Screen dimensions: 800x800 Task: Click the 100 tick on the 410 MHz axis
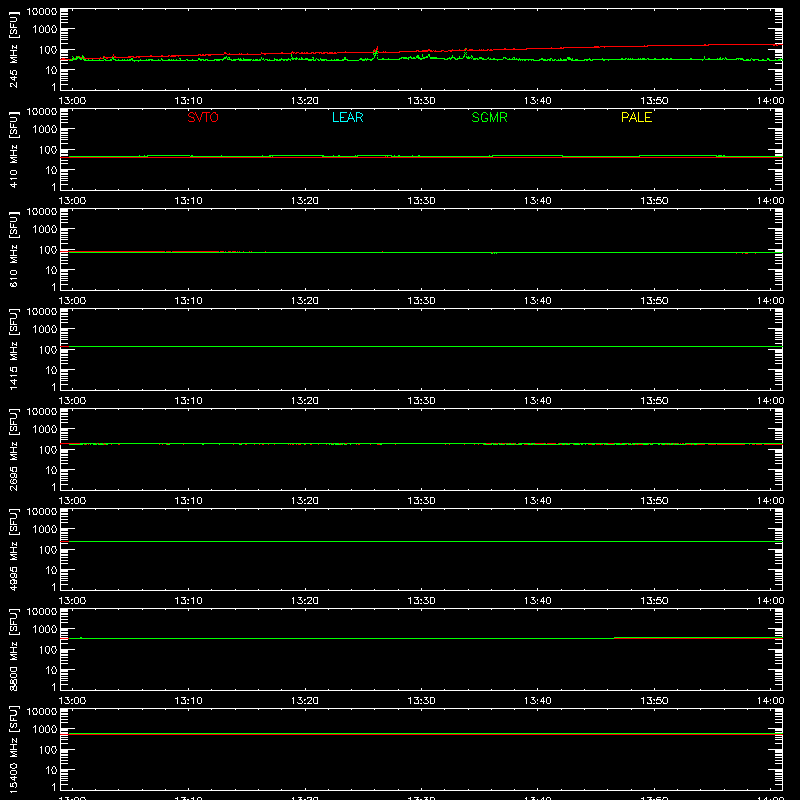point(48,150)
